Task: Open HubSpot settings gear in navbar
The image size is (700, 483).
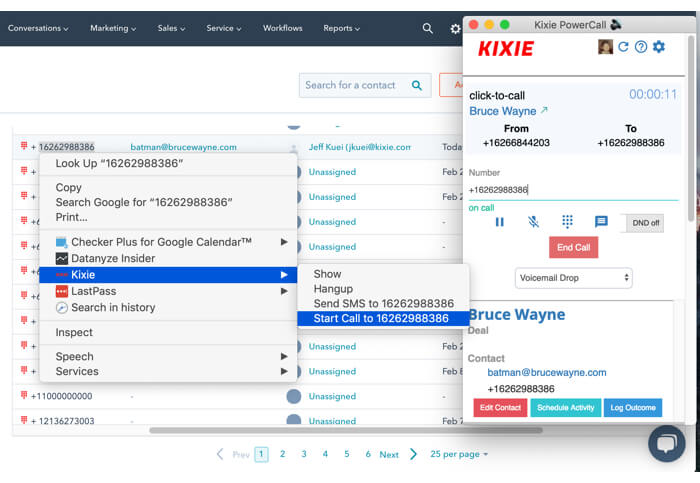Action: (455, 29)
